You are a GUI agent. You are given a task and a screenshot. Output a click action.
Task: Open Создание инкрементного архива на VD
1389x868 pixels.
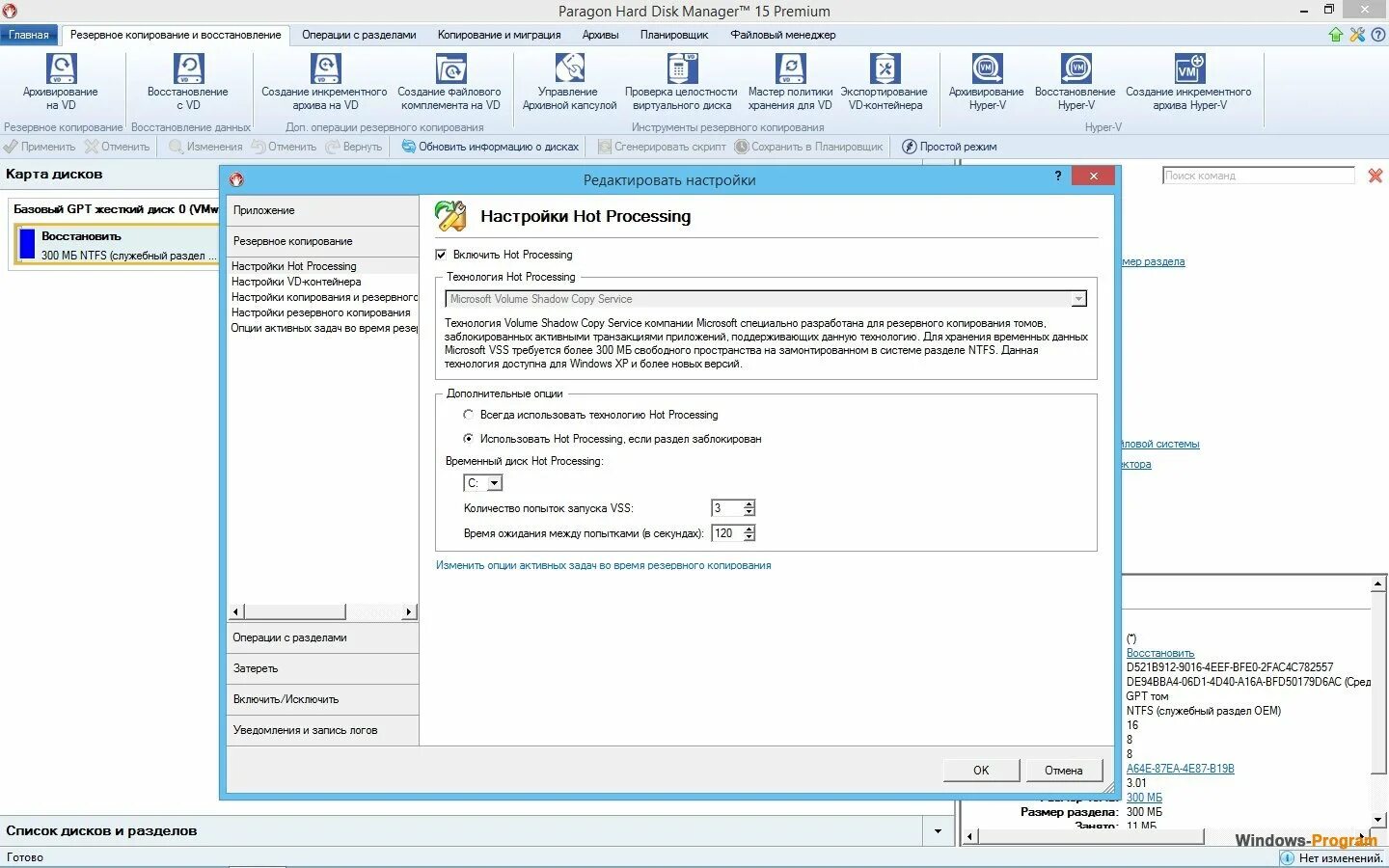(x=324, y=82)
